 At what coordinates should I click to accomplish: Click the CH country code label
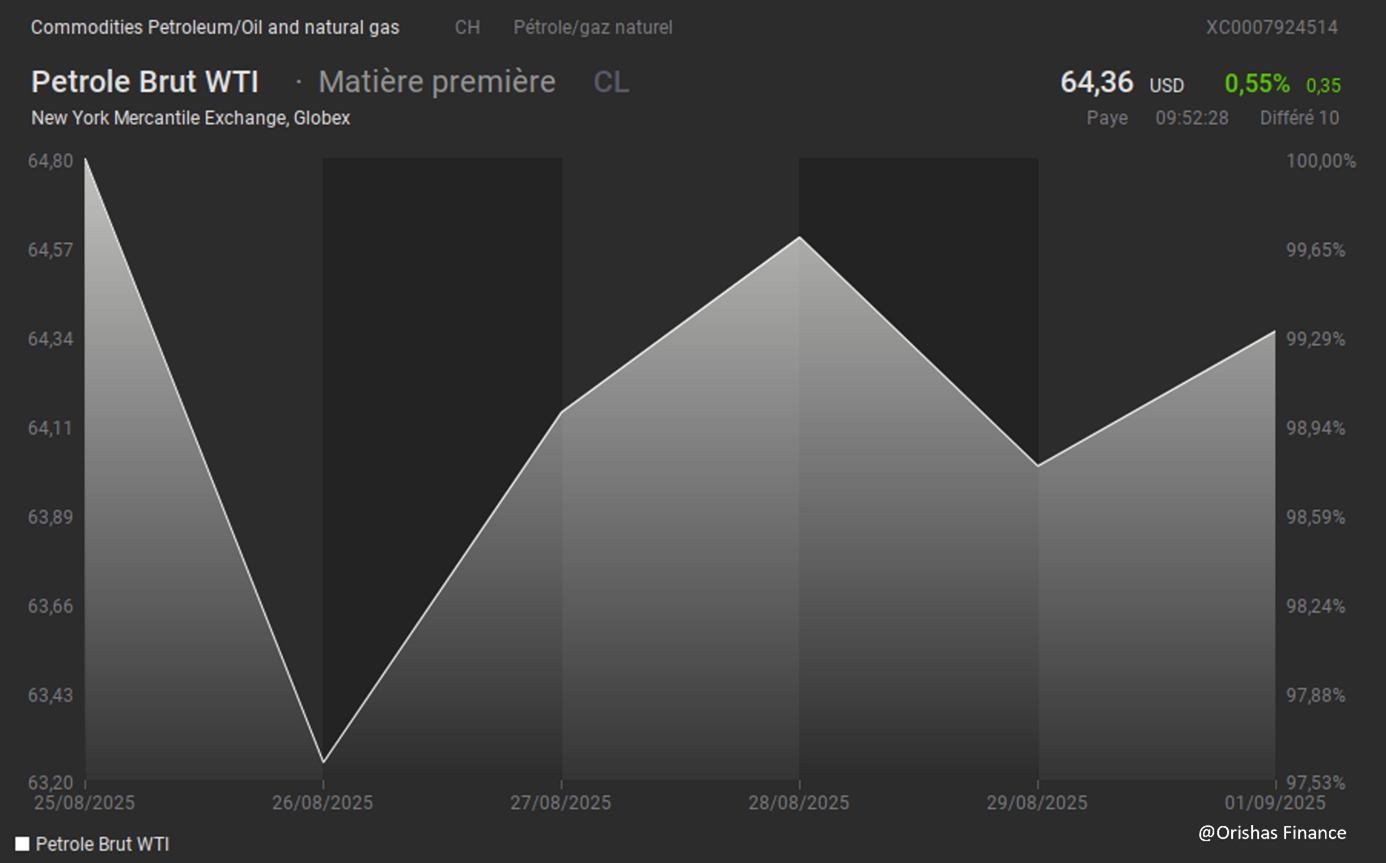click(x=467, y=27)
